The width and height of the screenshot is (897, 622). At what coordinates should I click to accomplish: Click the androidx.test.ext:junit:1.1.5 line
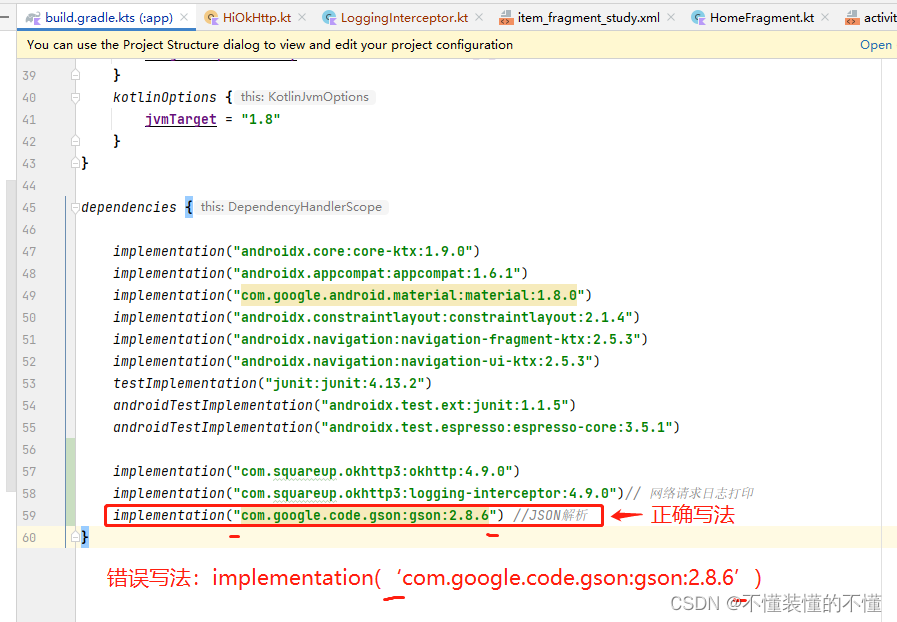(x=344, y=405)
